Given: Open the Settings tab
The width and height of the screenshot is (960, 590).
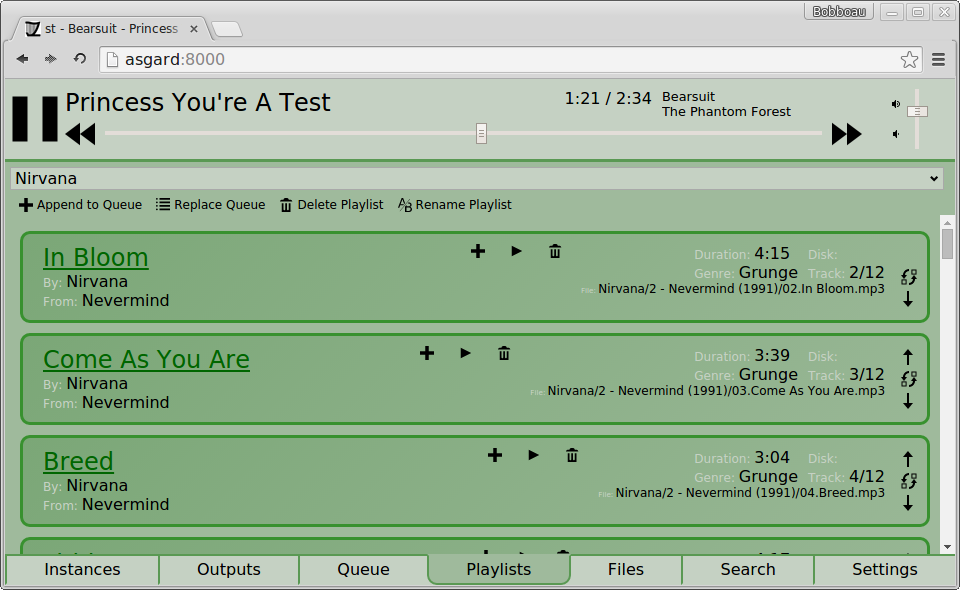Looking at the screenshot, I should (x=885, y=570).
